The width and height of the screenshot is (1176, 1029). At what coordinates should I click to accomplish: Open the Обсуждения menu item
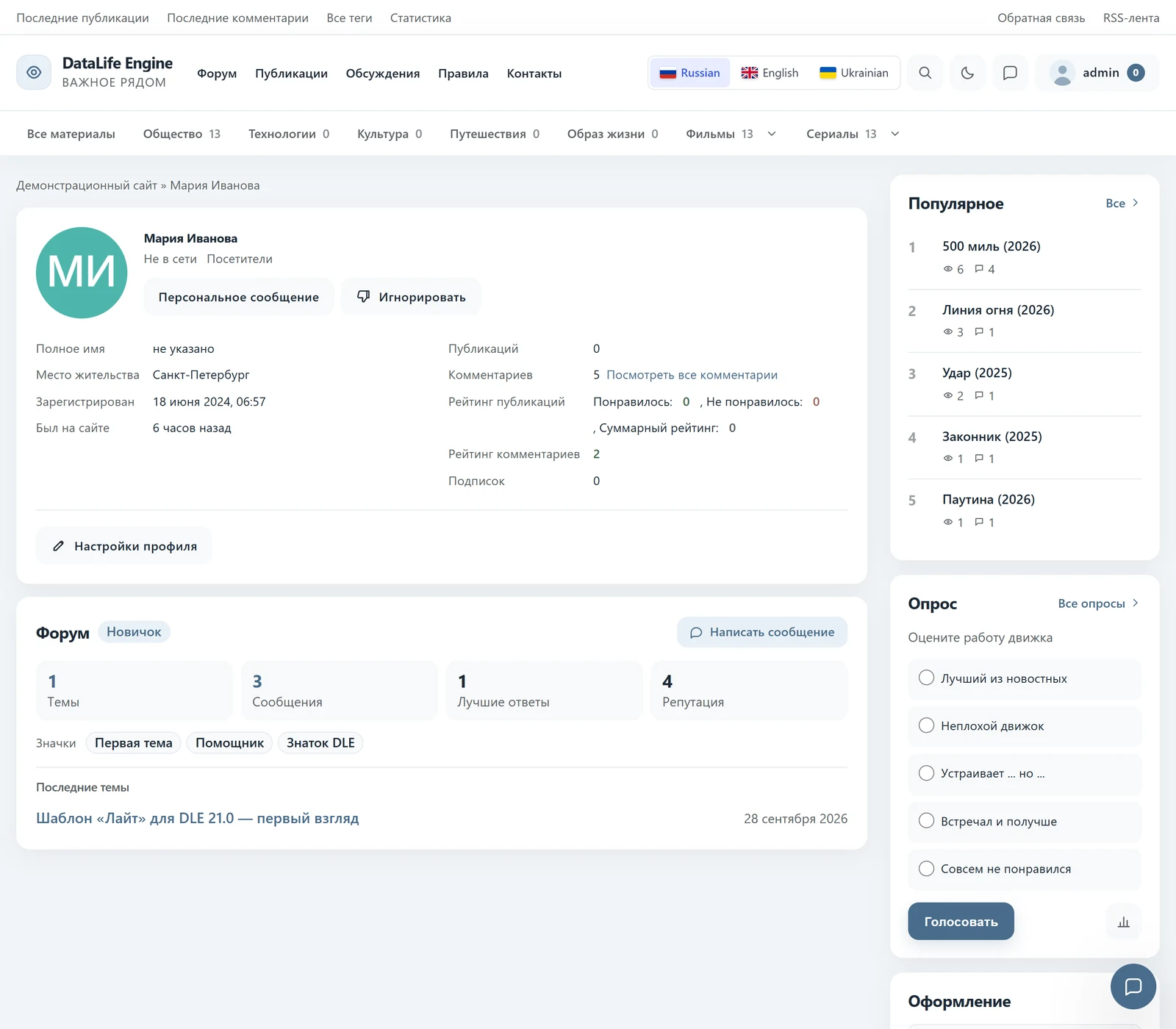click(x=383, y=73)
